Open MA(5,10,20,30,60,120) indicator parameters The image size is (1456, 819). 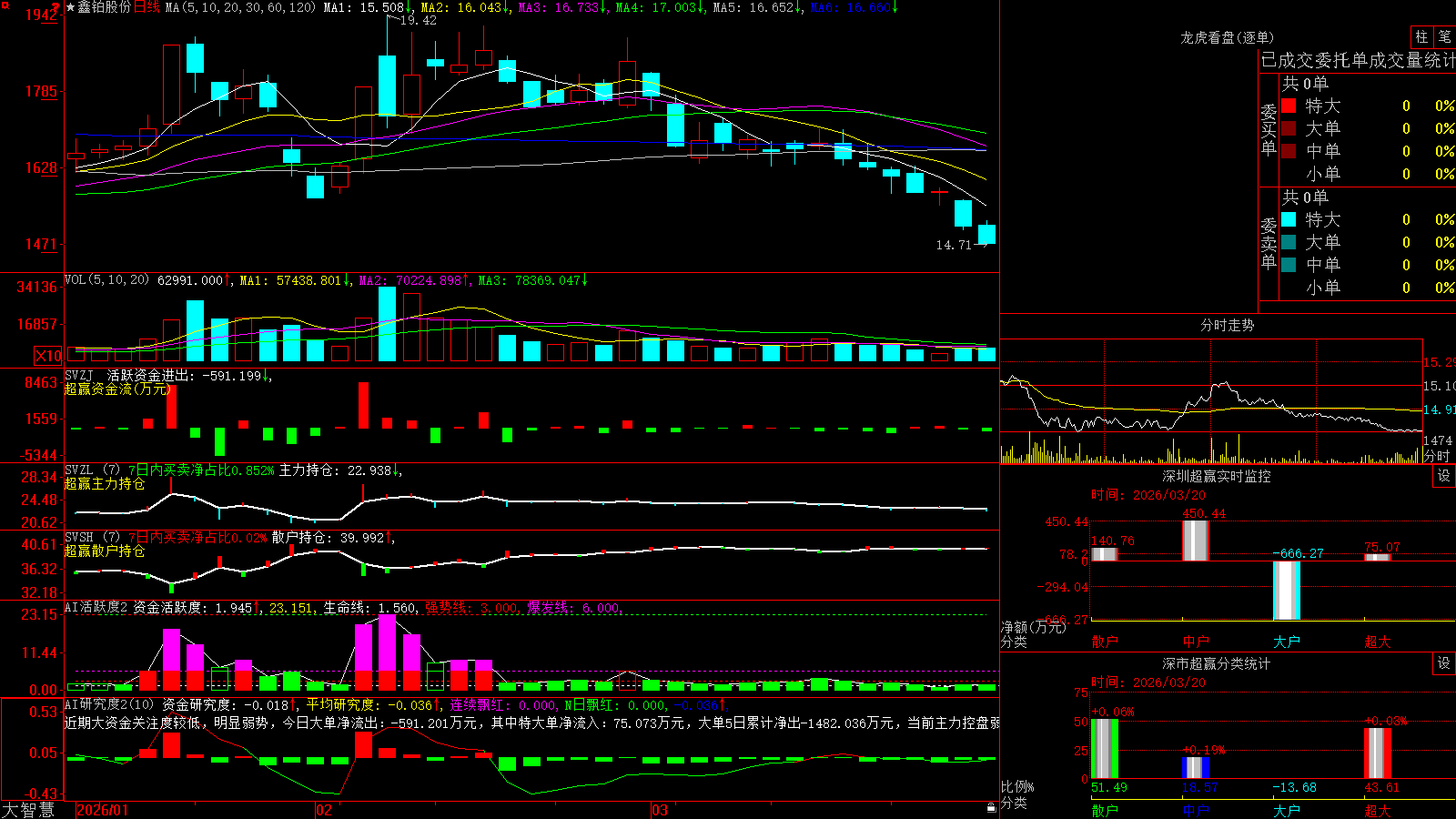241,7
